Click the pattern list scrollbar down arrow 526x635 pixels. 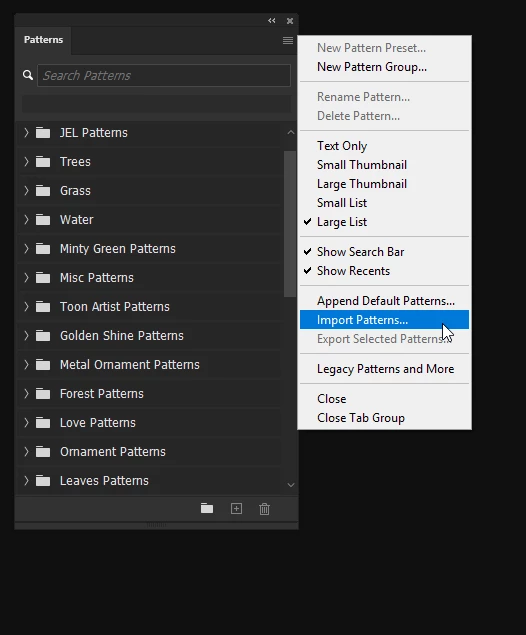click(x=291, y=485)
